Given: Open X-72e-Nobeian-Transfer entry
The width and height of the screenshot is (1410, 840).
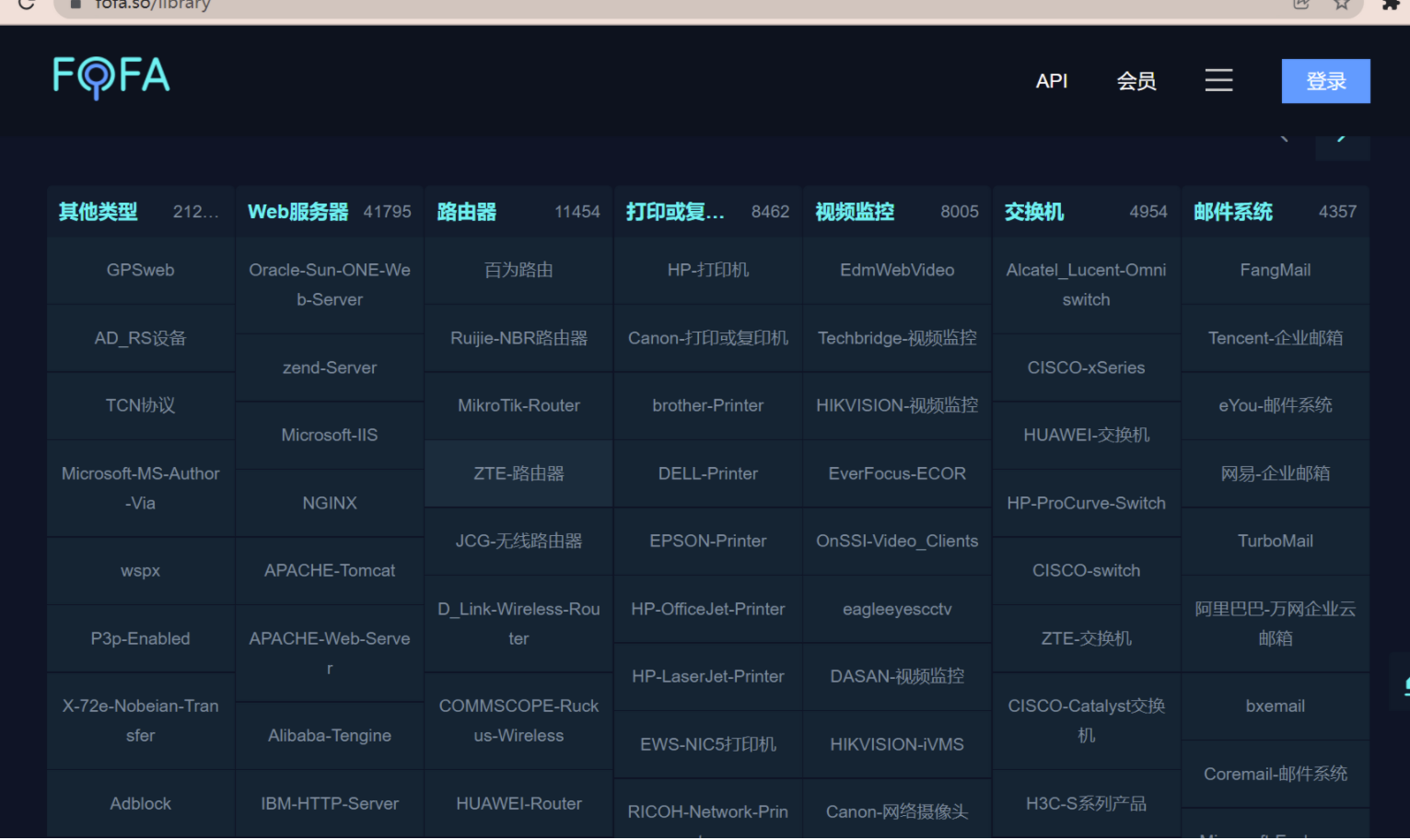Looking at the screenshot, I should [x=140, y=721].
